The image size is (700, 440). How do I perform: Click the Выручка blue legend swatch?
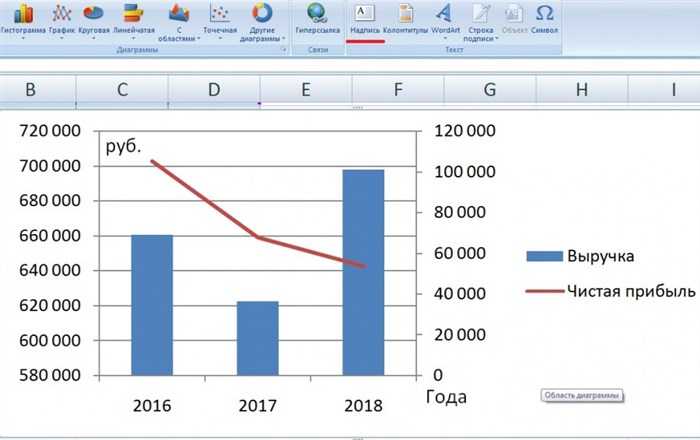click(x=545, y=256)
